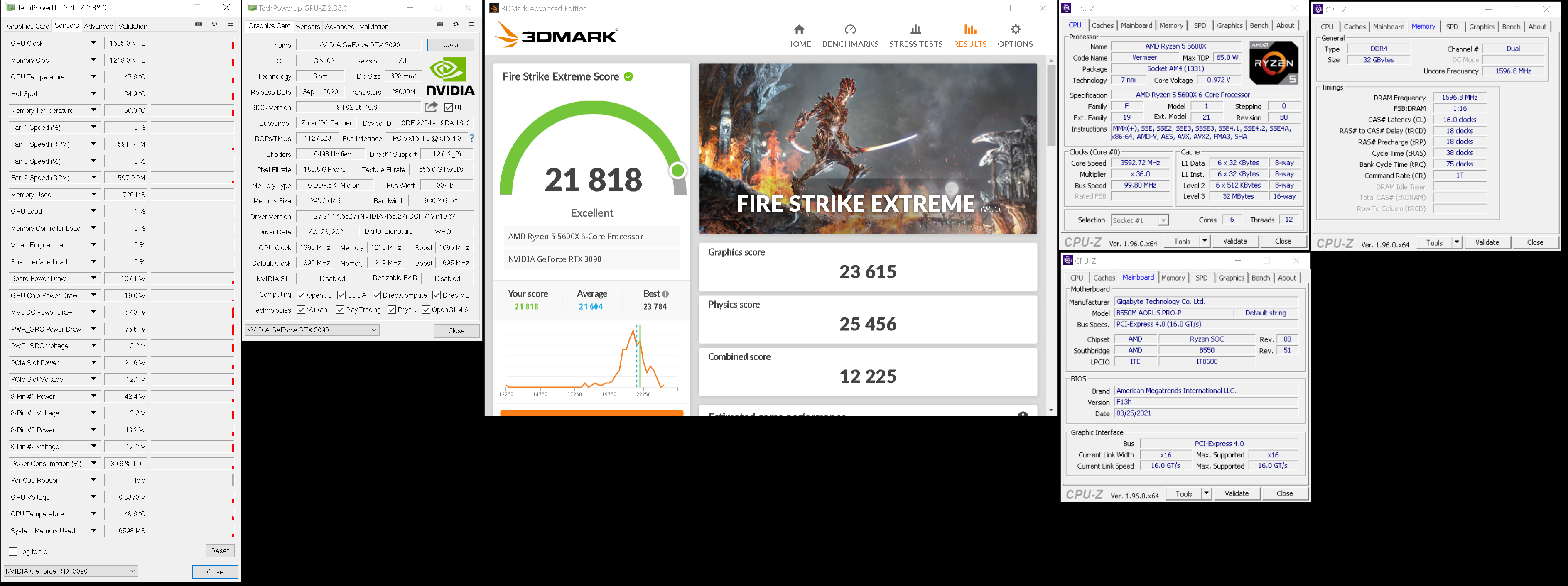Click the Lookup button in GPU-Z
The image size is (1568, 586).
[x=450, y=45]
